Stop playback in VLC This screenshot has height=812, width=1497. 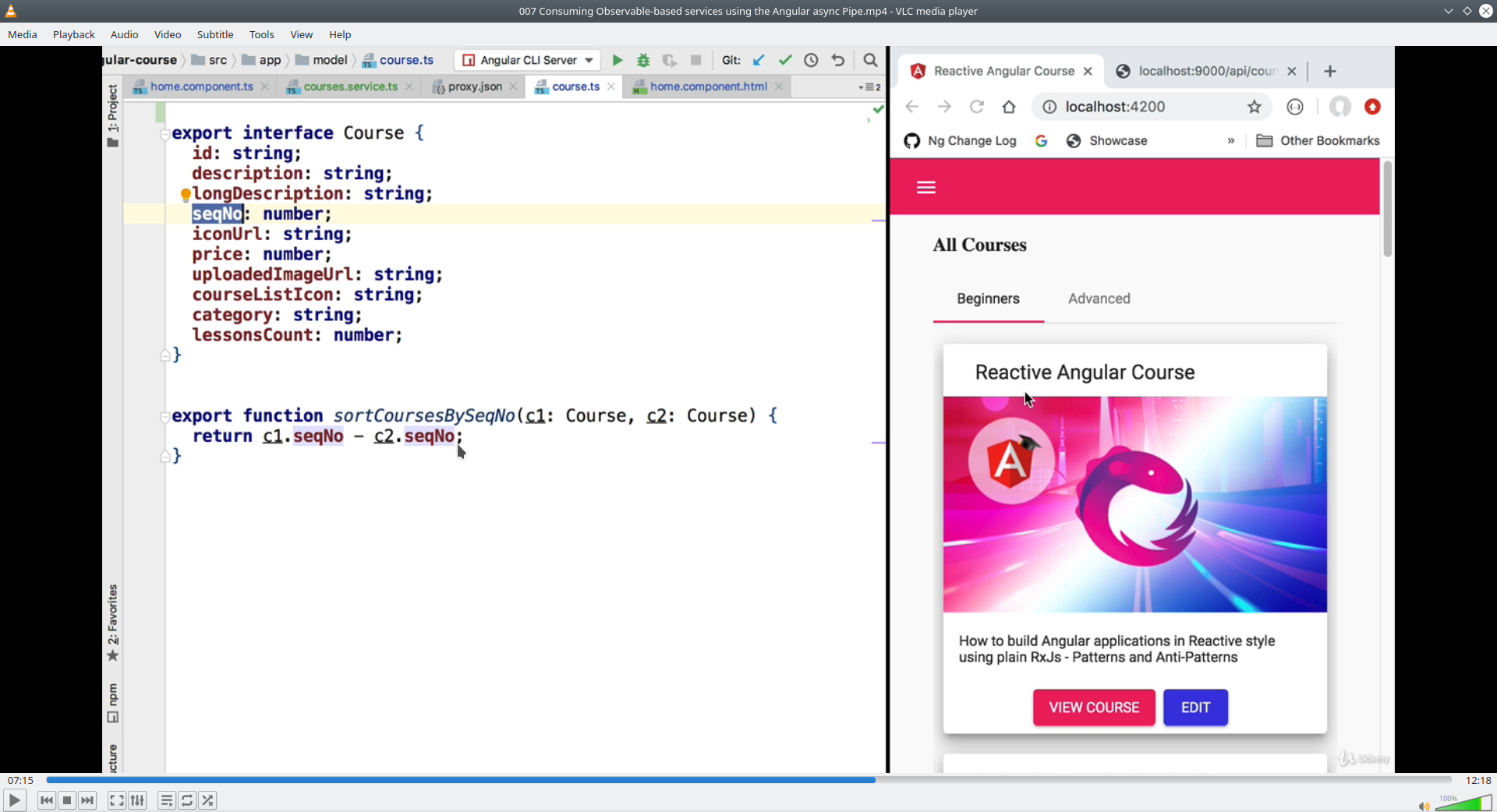(x=67, y=800)
